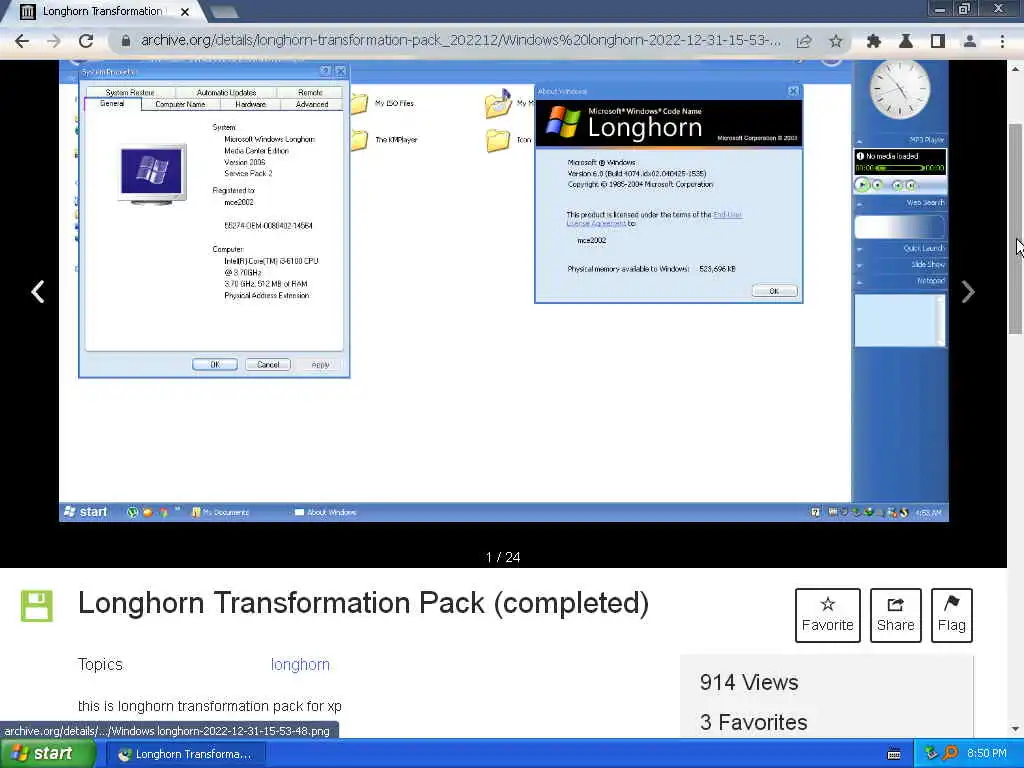Toggle the browser side panel icon
This screenshot has width=1024, height=768.
point(938,41)
